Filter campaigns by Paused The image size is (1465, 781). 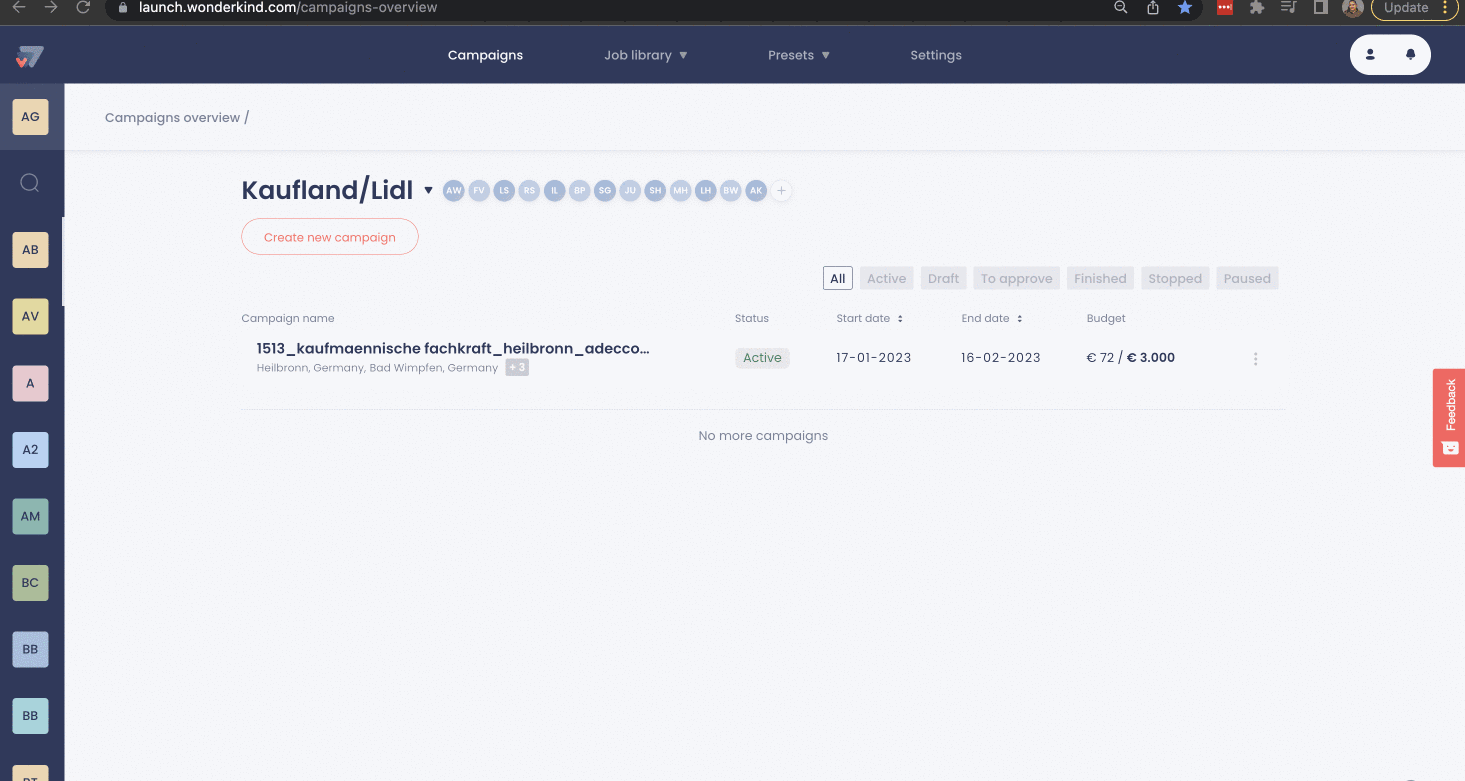pos(1247,279)
